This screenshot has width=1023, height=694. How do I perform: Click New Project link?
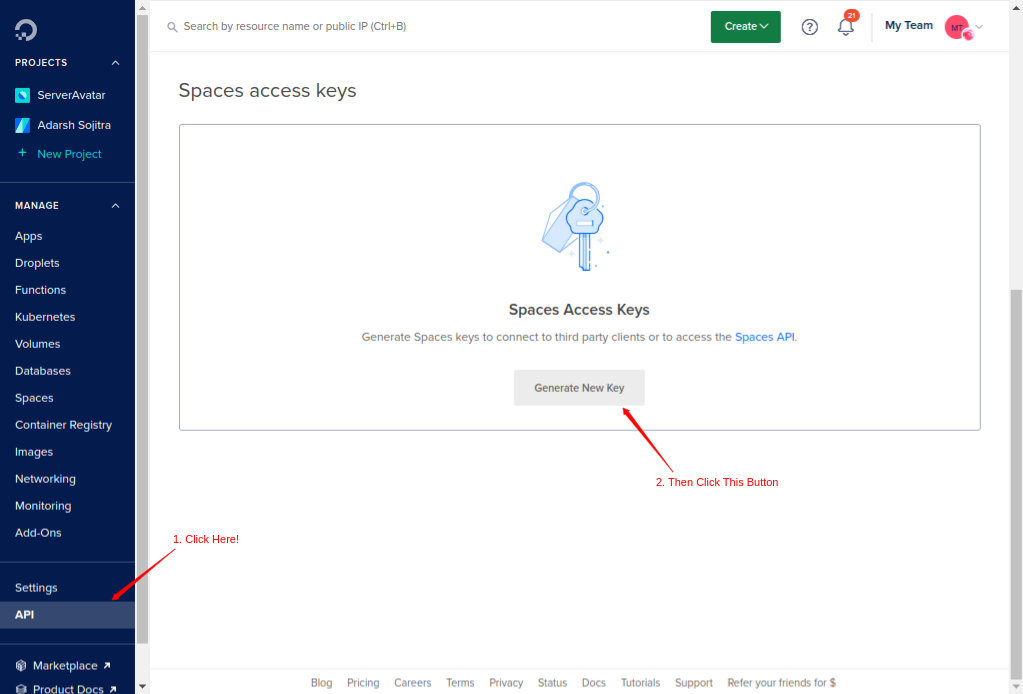click(x=69, y=154)
